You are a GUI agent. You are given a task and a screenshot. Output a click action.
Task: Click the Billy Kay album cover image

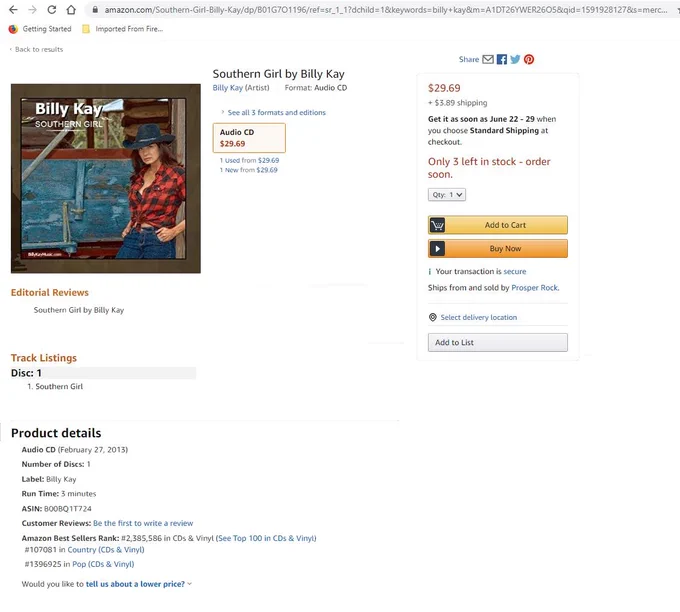click(x=106, y=179)
